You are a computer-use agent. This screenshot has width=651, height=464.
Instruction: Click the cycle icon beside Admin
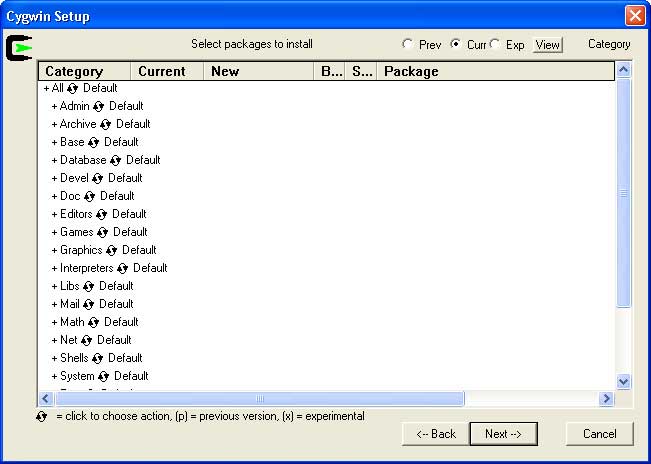pyautogui.click(x=98, y=107)
